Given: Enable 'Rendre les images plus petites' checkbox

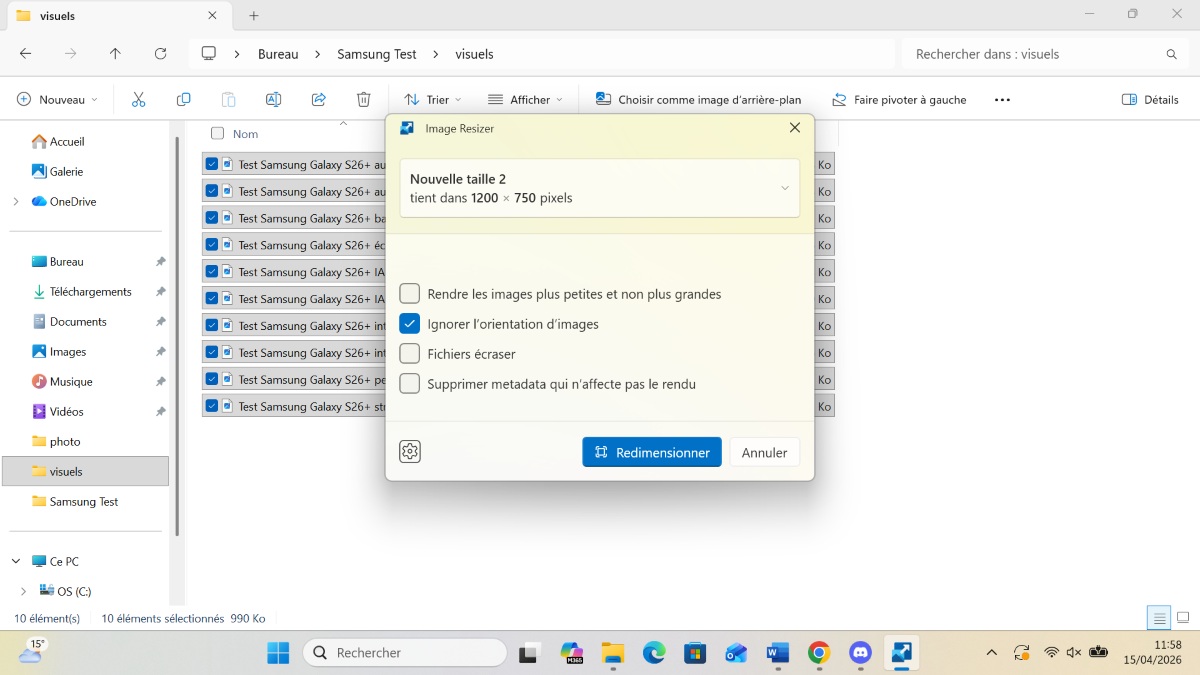Looking at the screenshot, I should coord(410,294).
